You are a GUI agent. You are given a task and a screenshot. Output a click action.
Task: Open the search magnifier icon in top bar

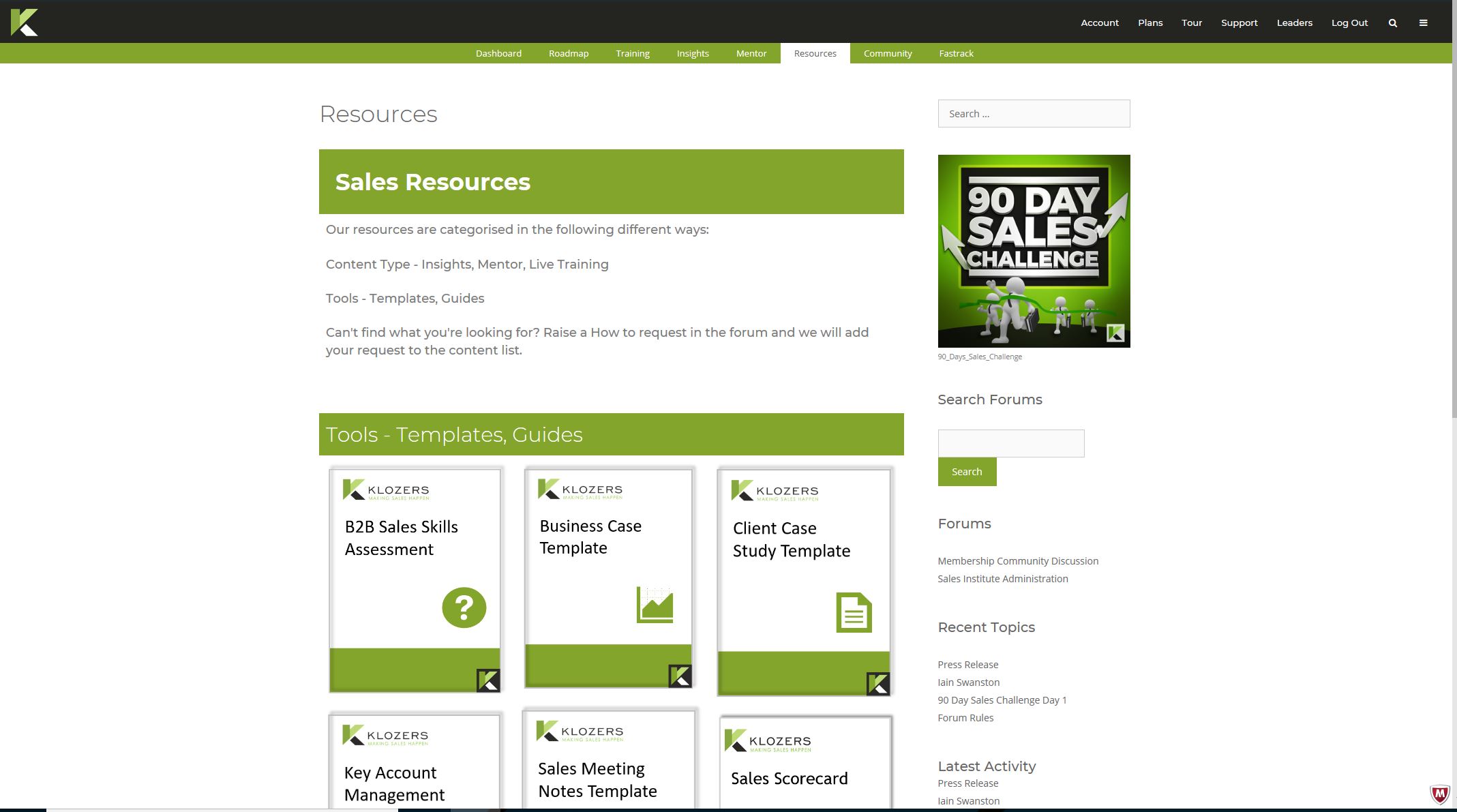(x=1393, y=23)
